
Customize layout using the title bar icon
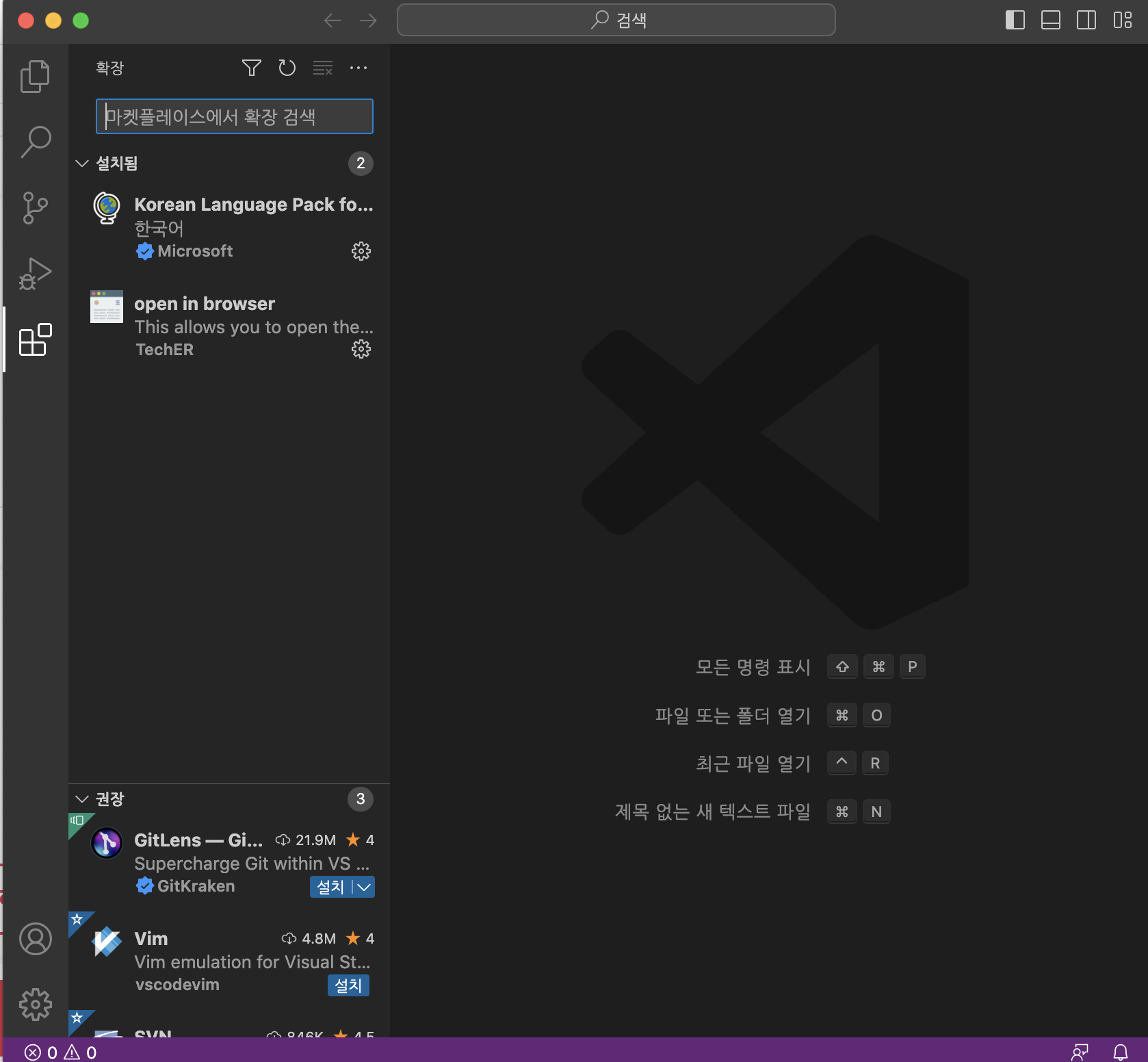(1123, 21)
